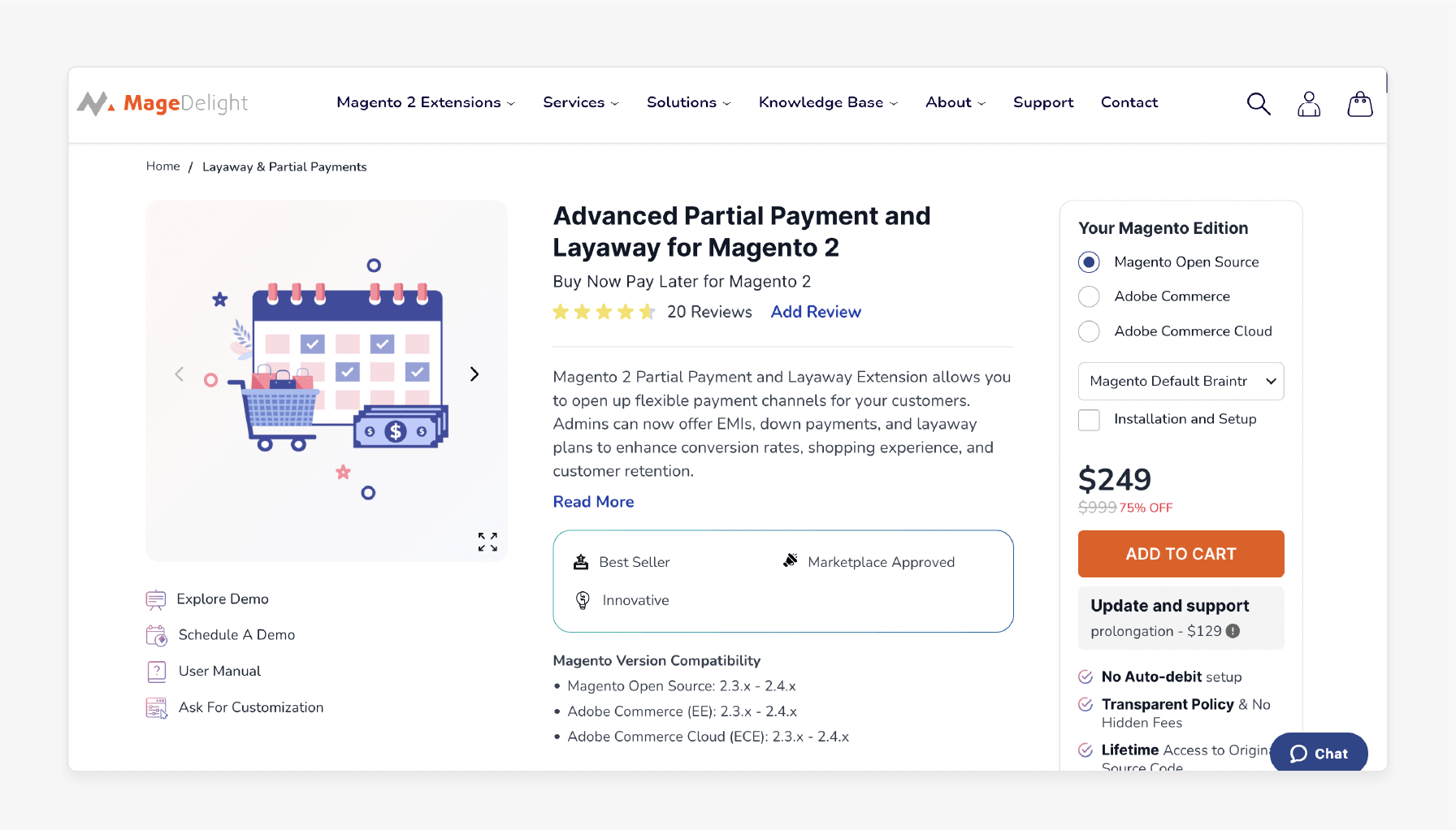Image resolution: width=1456 pixels, height=830 pixels.
Task: Click the prolongation info icon
Action: click(1233, 631)
